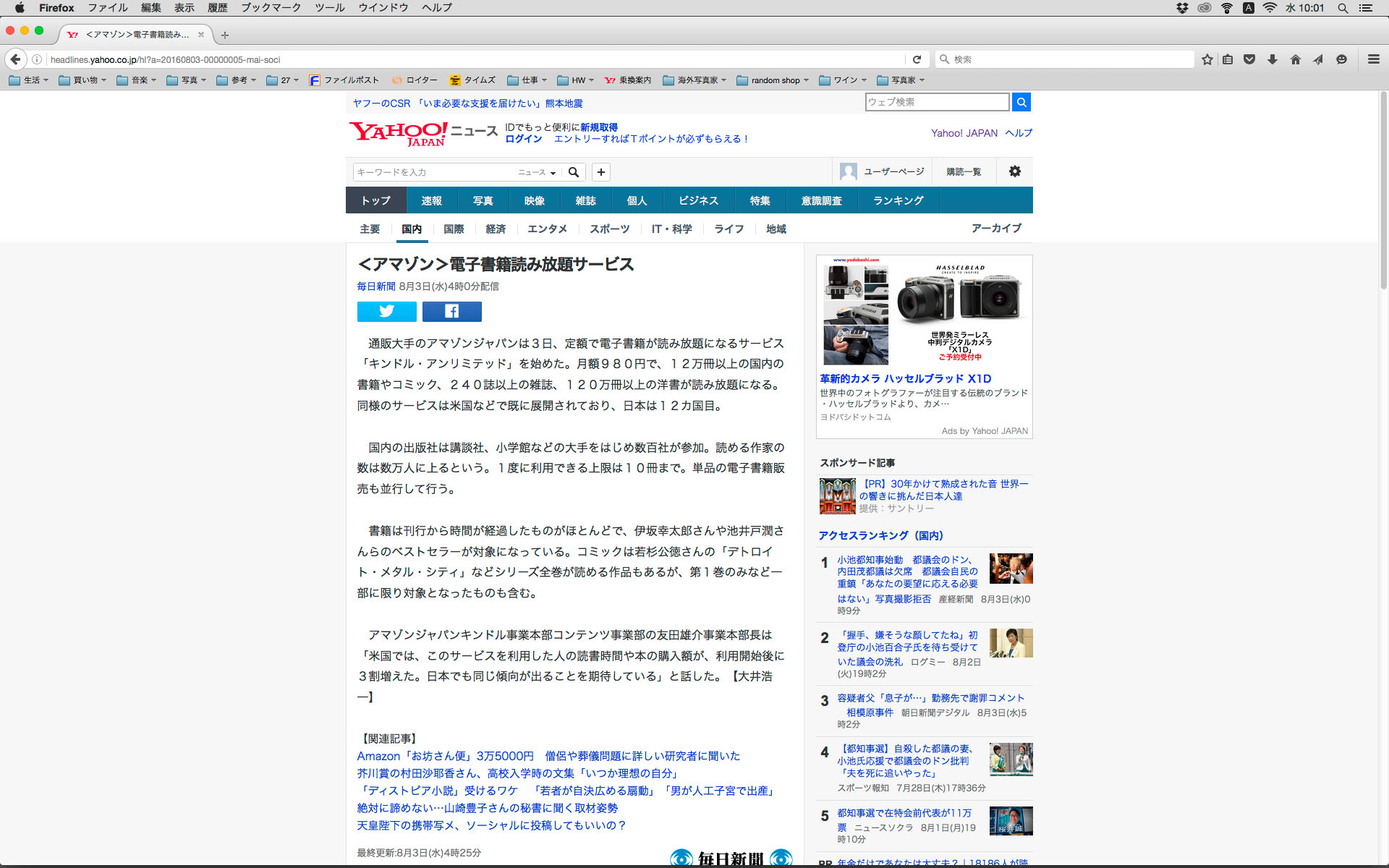Click the plus button beside keyword search
The height and width of the screenshot is (868, 1389).
click(600, 172)
